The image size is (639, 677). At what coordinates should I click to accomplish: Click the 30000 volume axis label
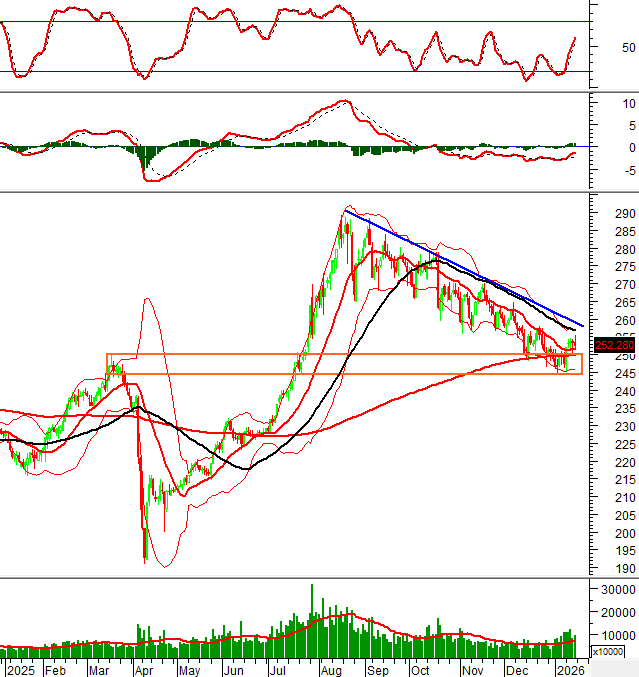[x=618, y=590]
